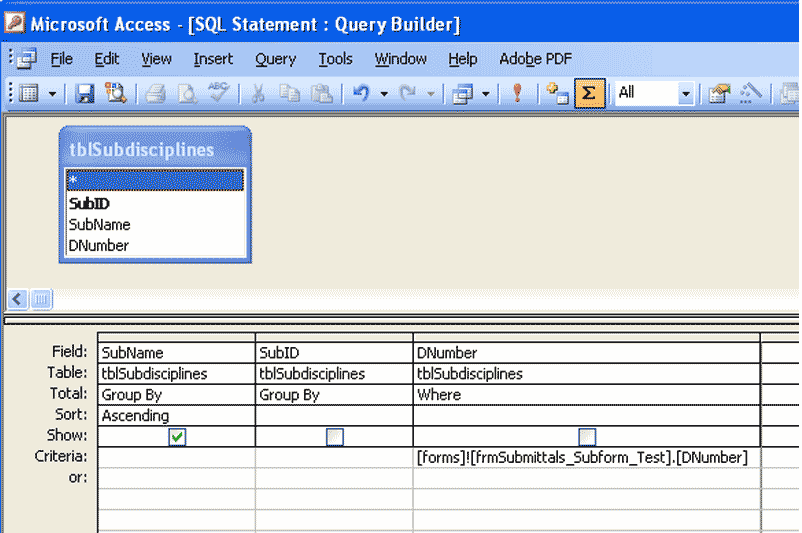Open the Adobe PDF menu
The height and width of the screenshot is (533, 802).
(535, 59)
